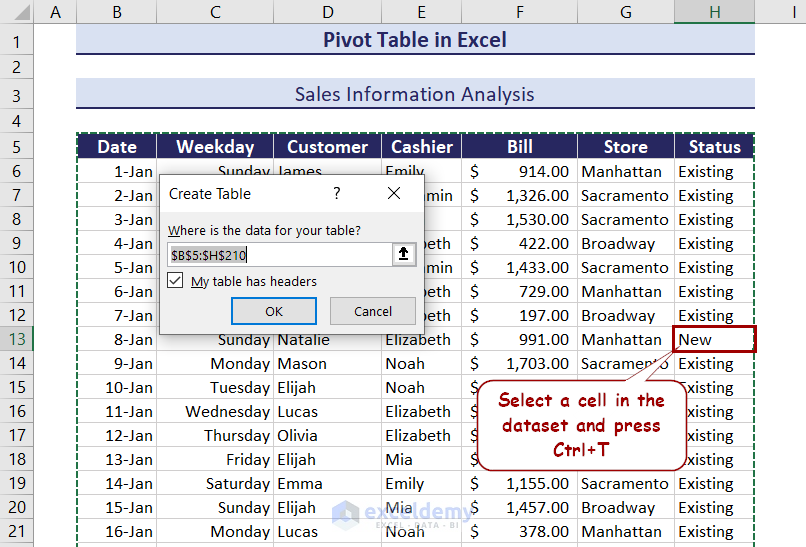The image size is (806, 547).
Task: Select the Sales Information Analysis subtitle cell
Action: [415, 94]
